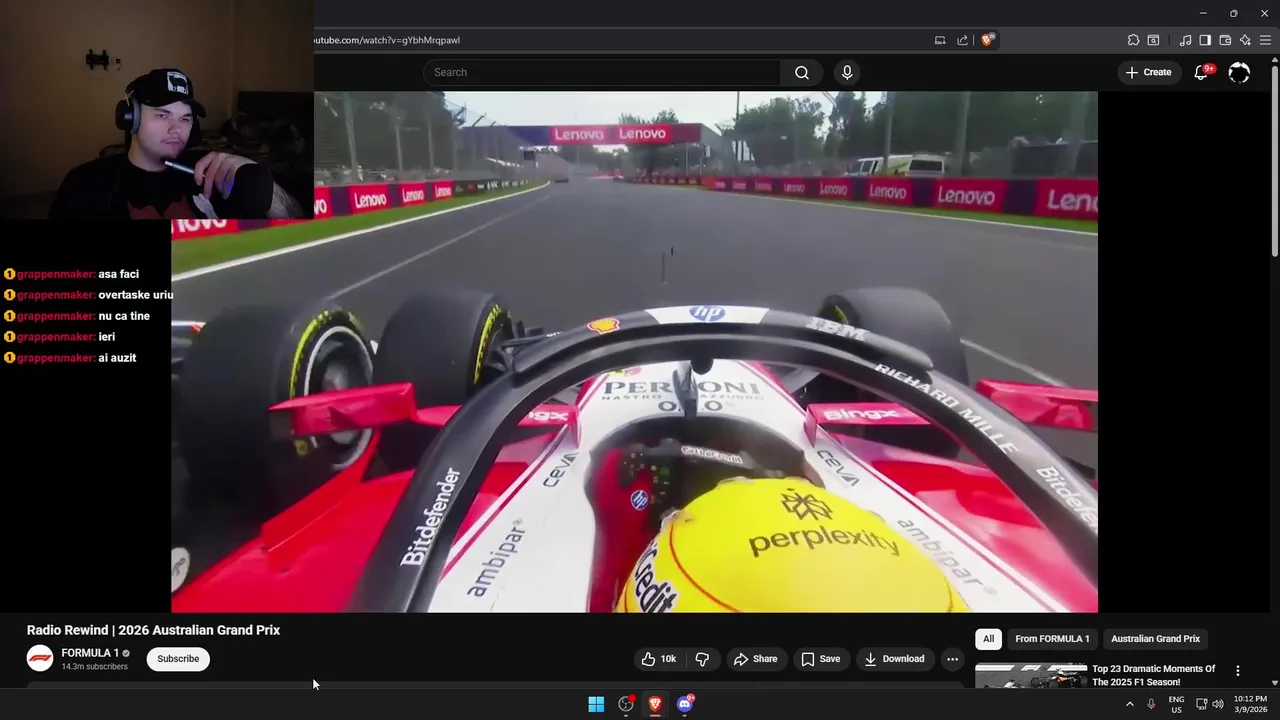Open the Brave playlist music-note icon
1280x720 pixels.
pyautogui.click(x=1185, y=40)
